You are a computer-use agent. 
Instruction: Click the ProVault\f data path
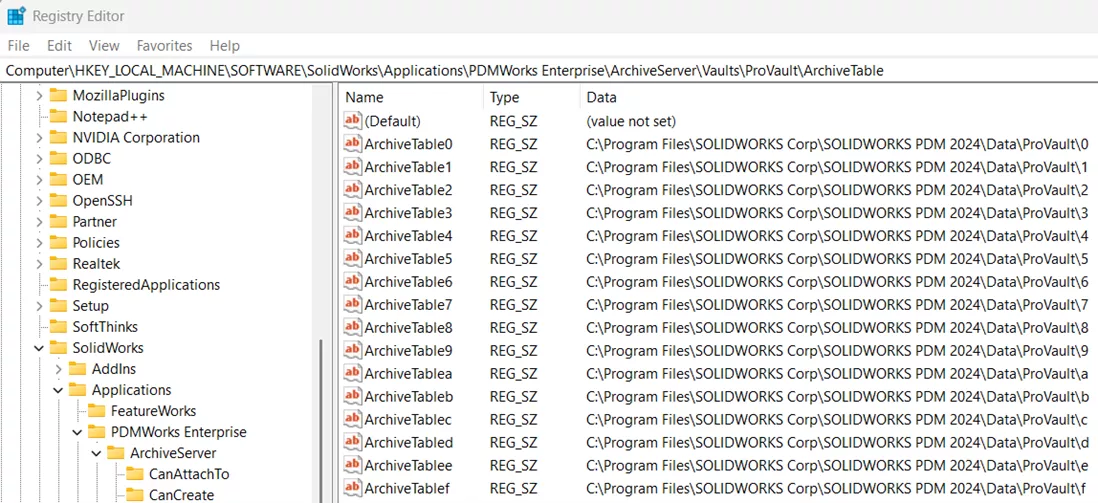(836, 488)
